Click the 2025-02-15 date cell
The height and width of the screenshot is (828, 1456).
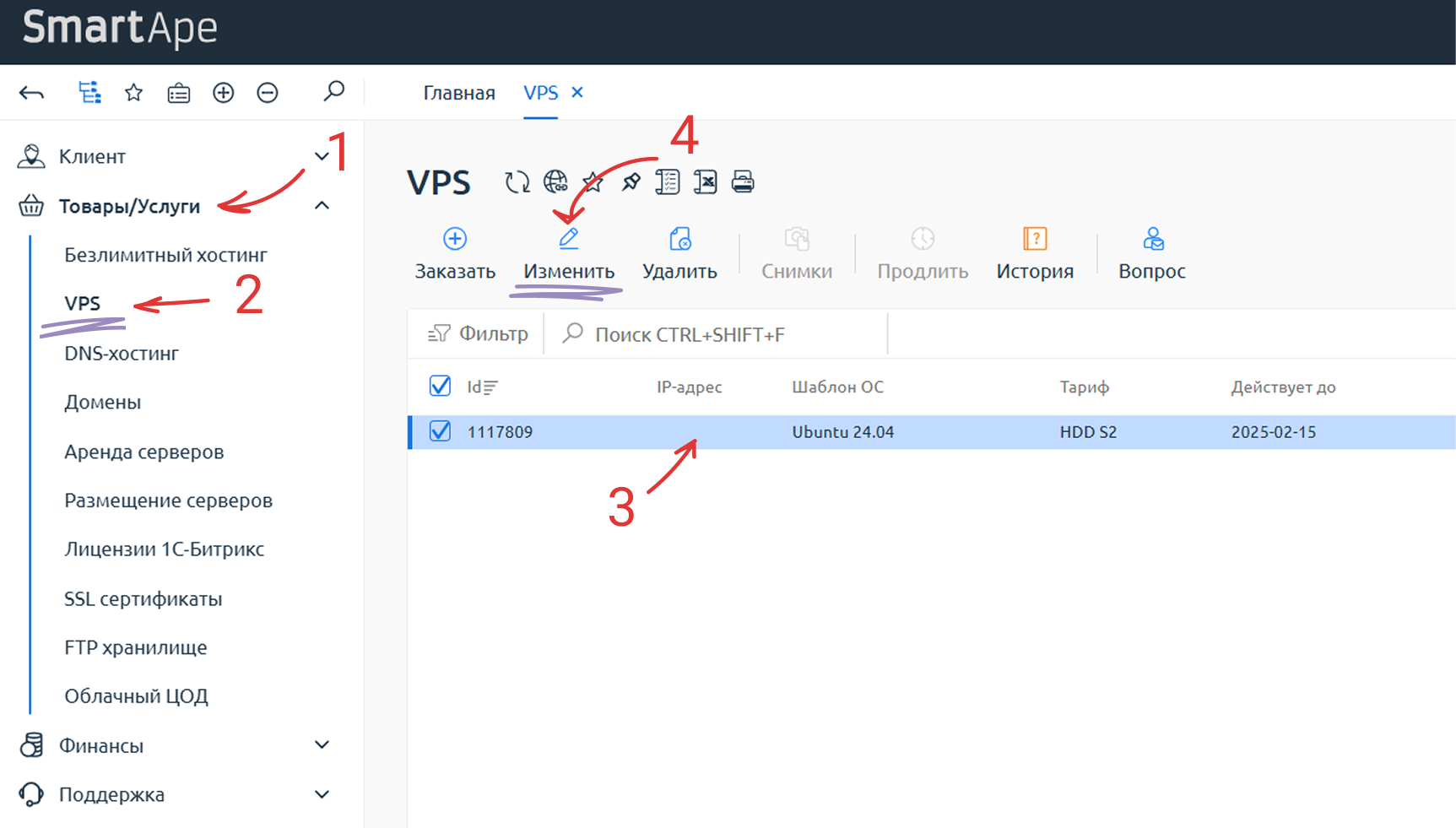point(1273,432)
